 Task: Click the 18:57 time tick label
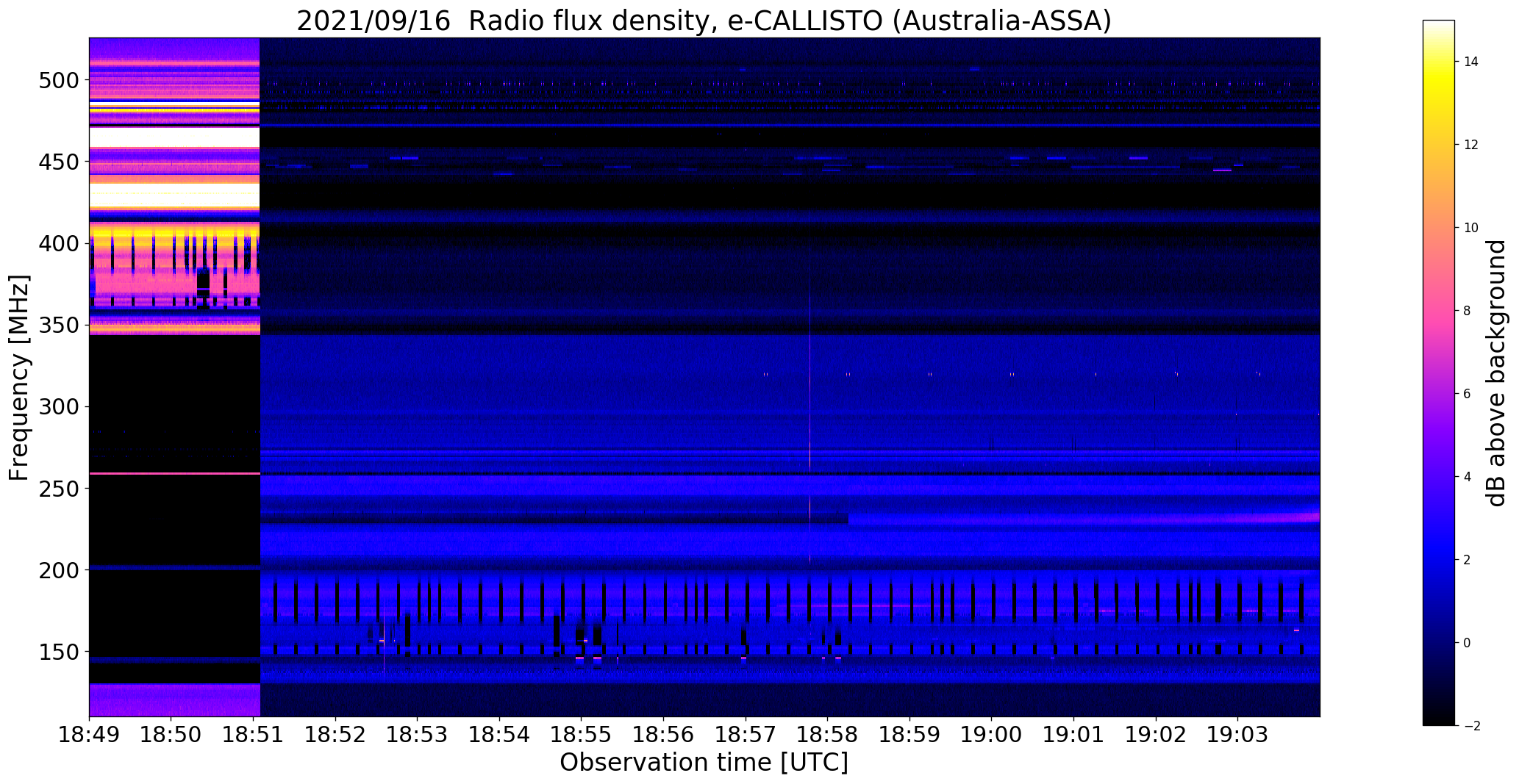[746, 736]
